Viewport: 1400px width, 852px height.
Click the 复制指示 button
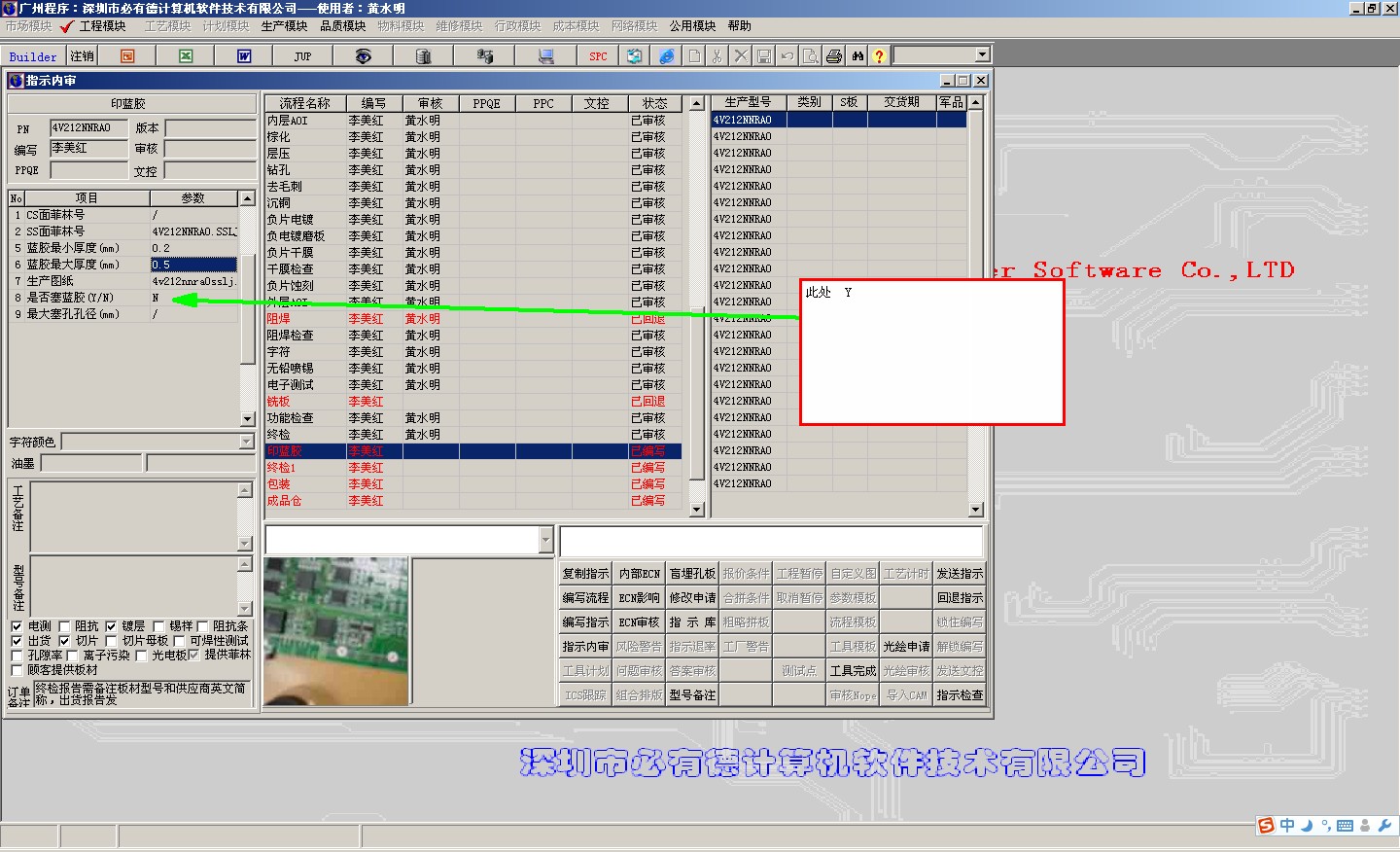pos(585,574)
